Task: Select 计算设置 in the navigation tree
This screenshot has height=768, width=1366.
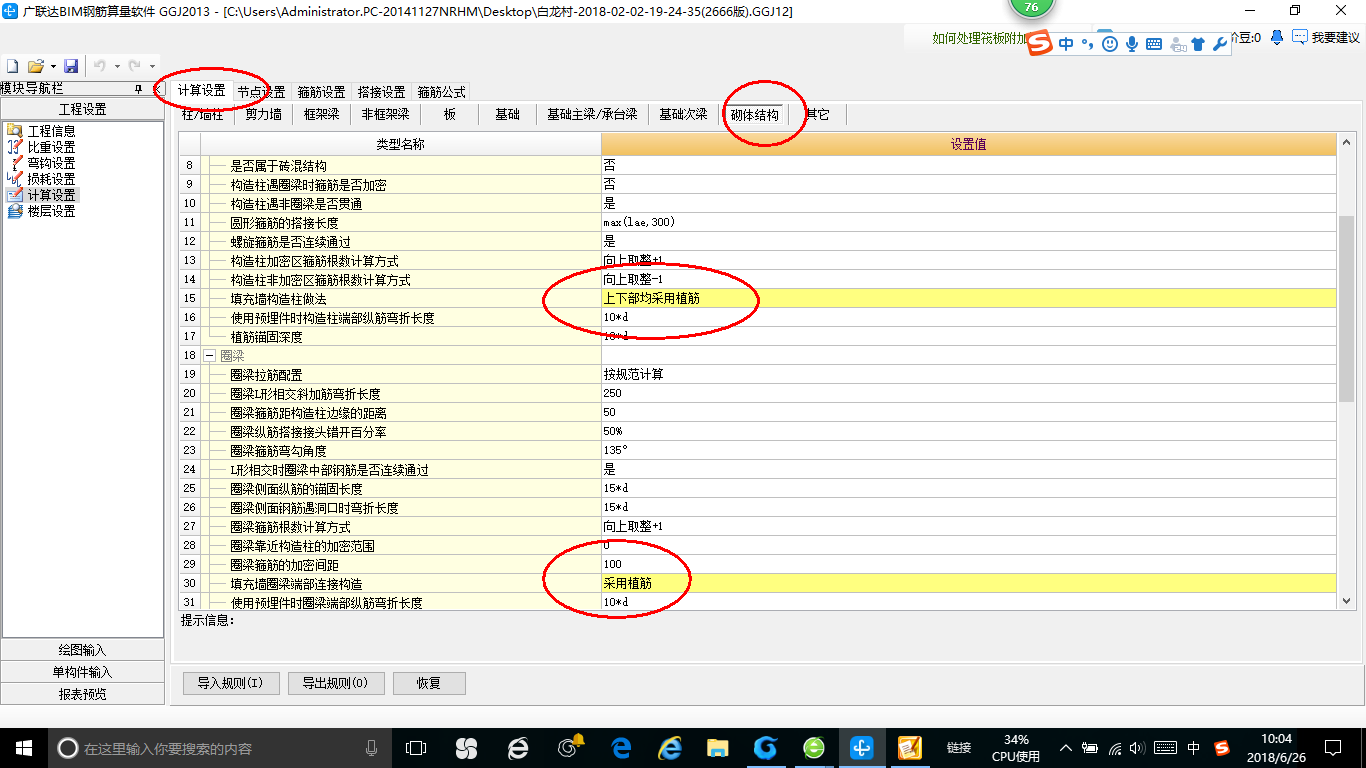Action: [51, 195]
